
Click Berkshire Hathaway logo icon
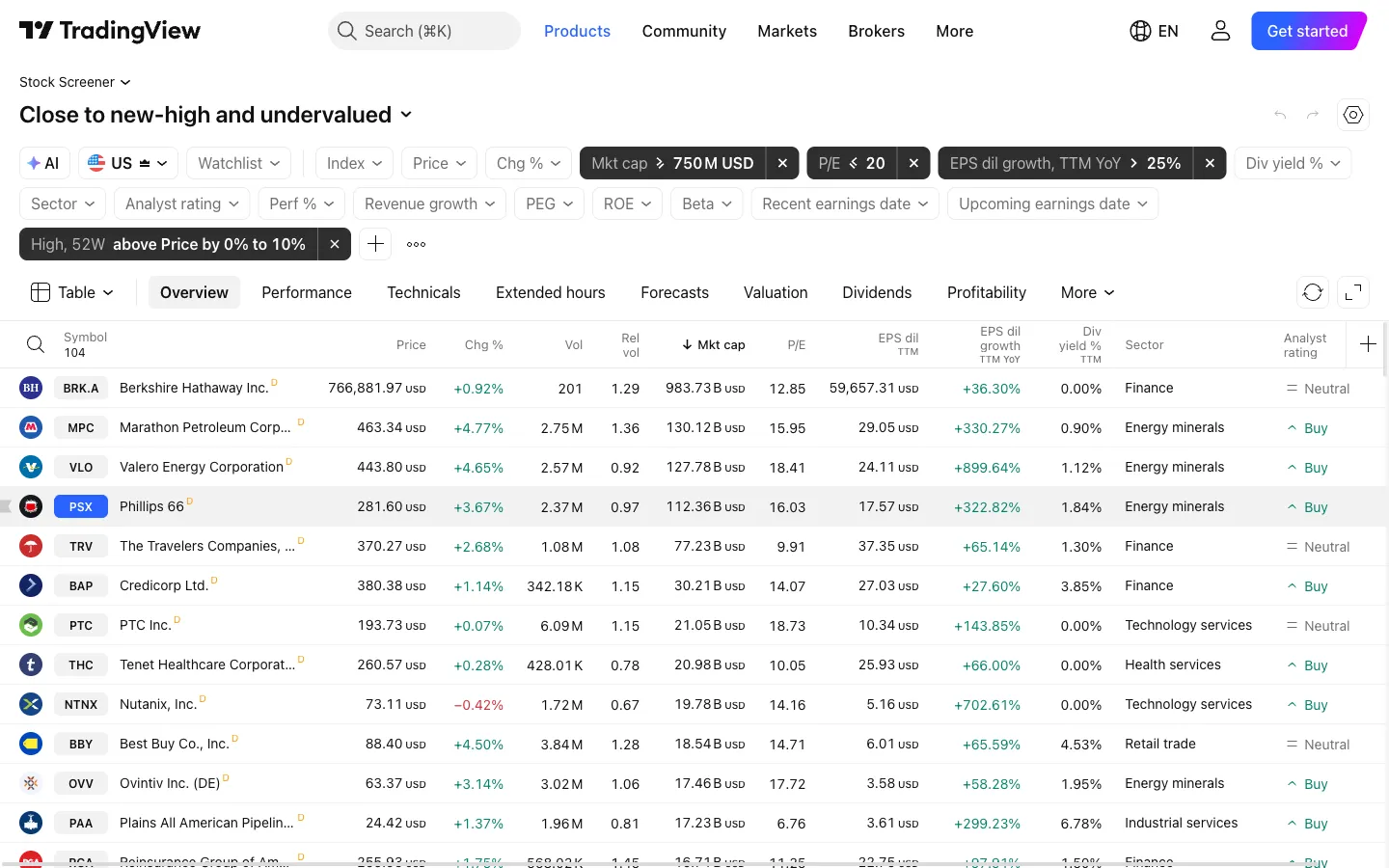31,388
